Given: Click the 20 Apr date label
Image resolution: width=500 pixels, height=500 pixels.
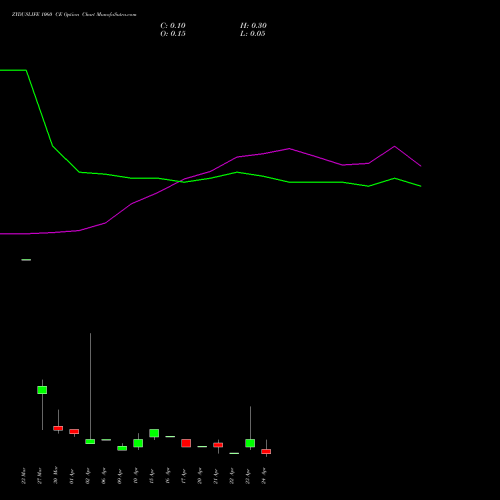Looking at the screenshot, I should pos(200,476).
